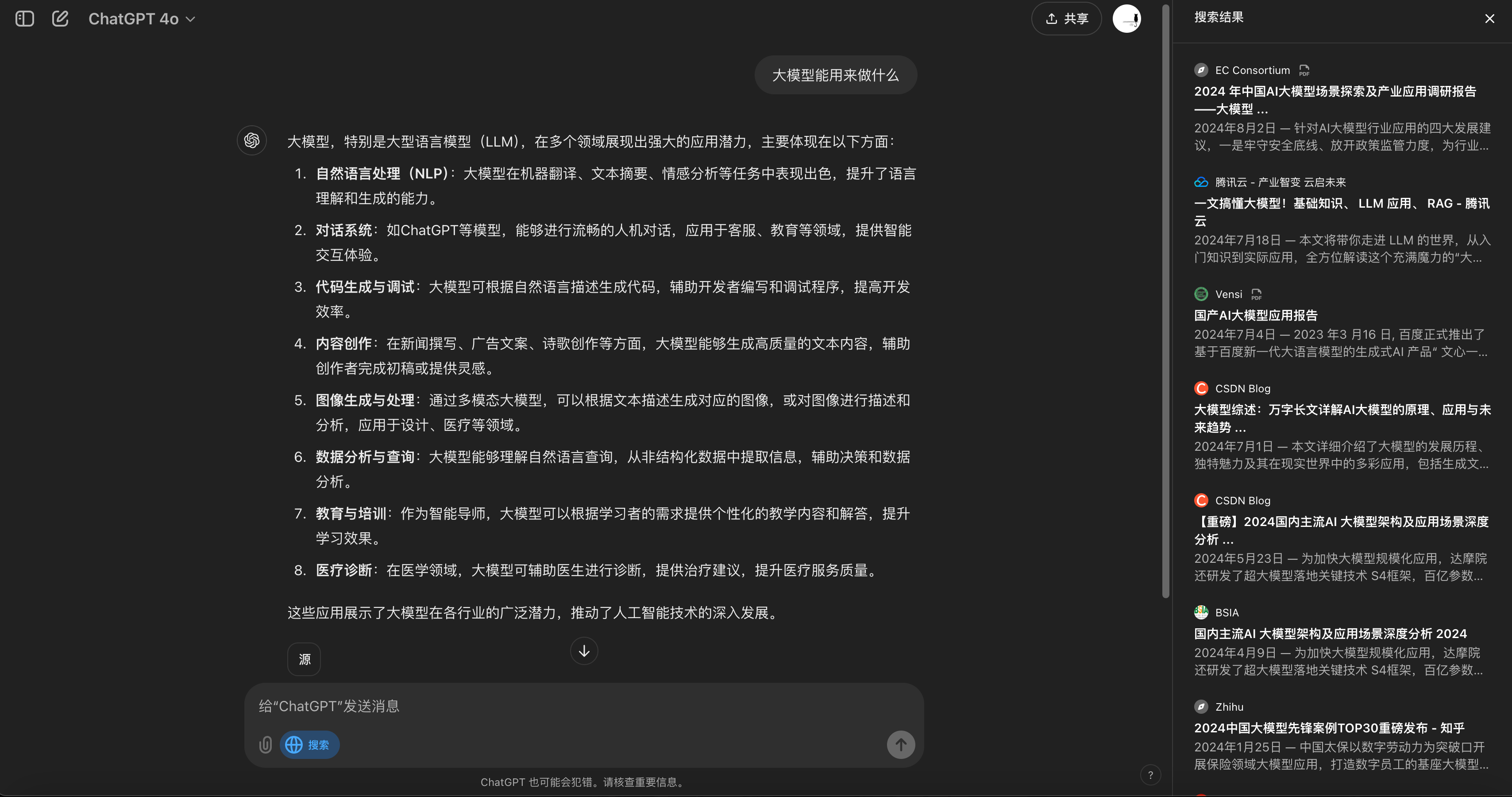
Task: Click the 医疗诊断 list heading
Action: (344, 570)
